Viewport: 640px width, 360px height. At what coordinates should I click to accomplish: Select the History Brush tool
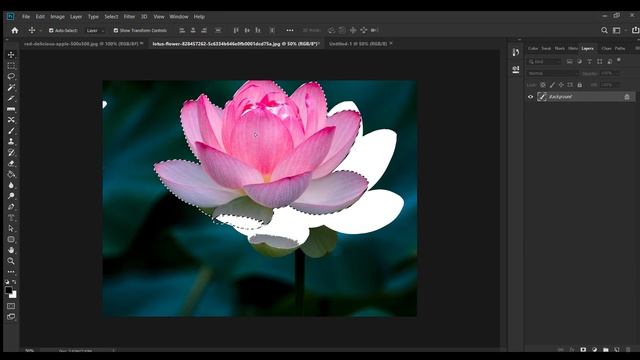click(11, 153)
